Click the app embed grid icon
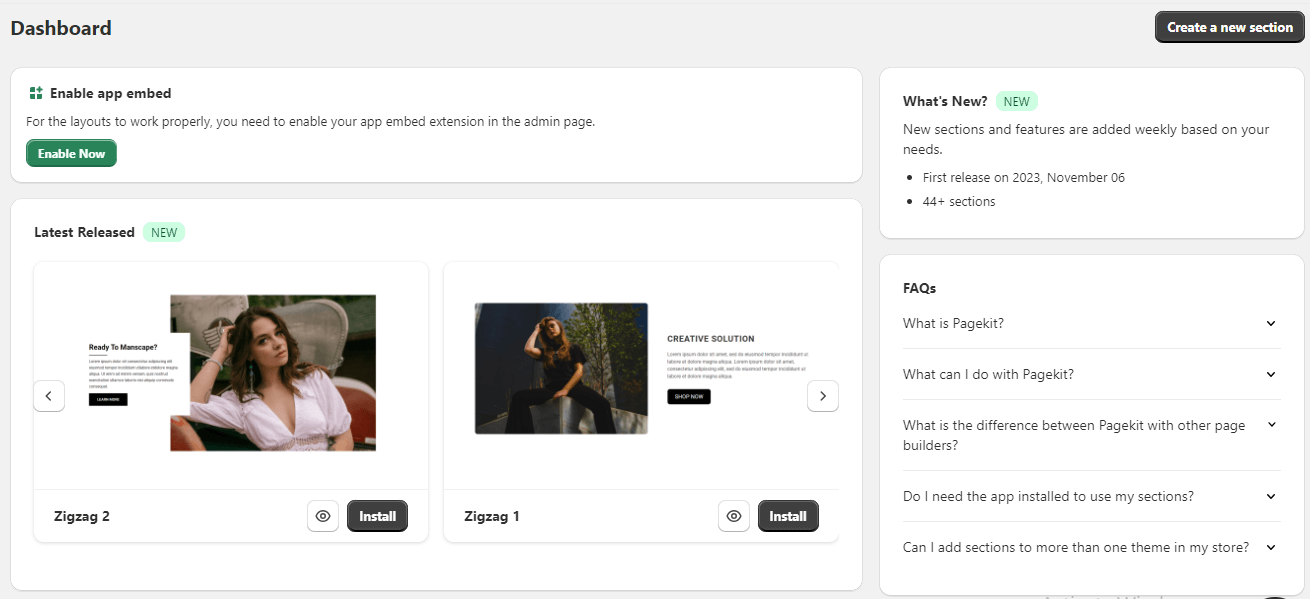The height and width of the screenshot is (599, 1310). 36,93
